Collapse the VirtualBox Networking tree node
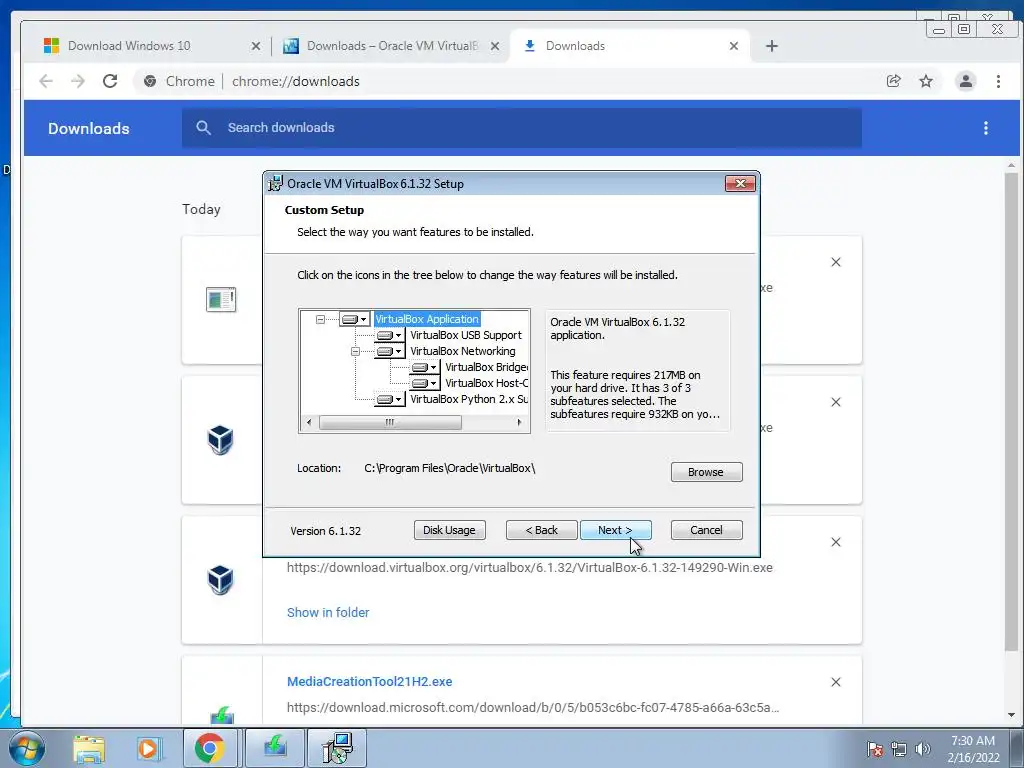 point(355,351)
